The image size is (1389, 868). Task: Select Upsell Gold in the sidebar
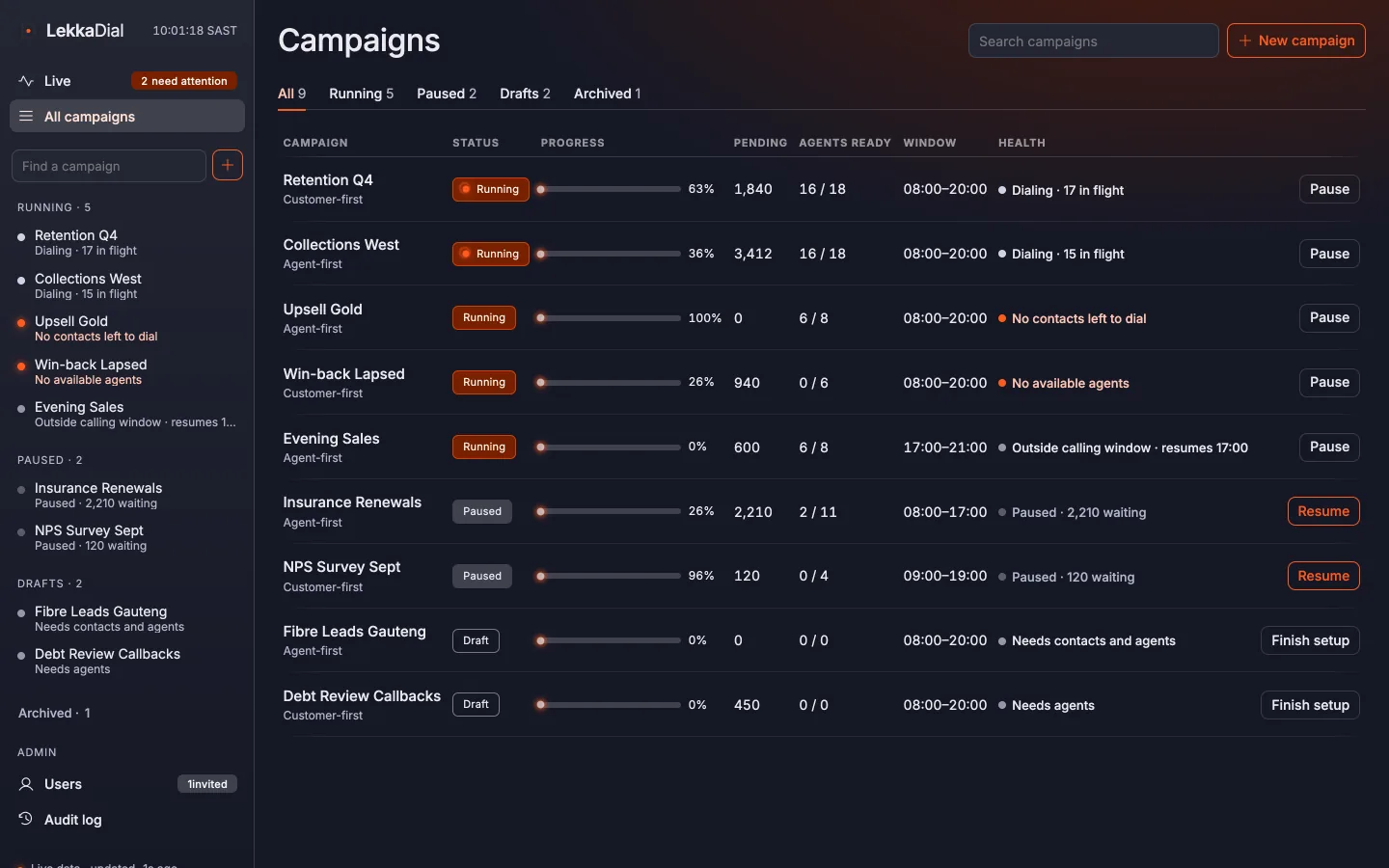[127, 328]
